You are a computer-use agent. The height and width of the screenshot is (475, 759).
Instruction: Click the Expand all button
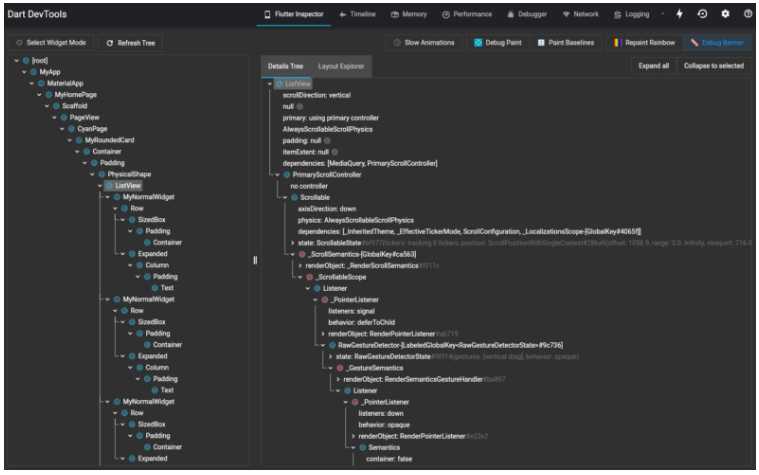coord(653,66)
